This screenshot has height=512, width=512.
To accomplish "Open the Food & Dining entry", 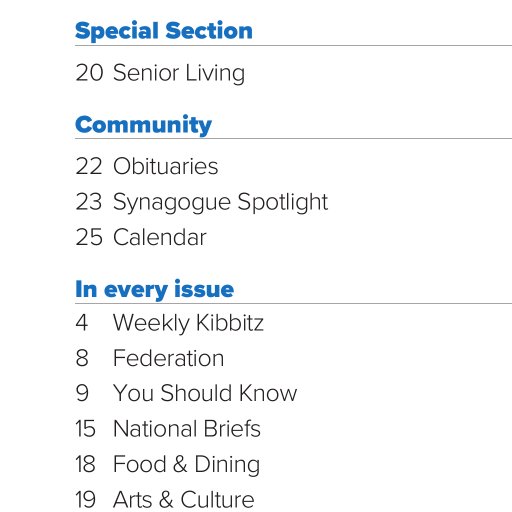I will [186, 465].
